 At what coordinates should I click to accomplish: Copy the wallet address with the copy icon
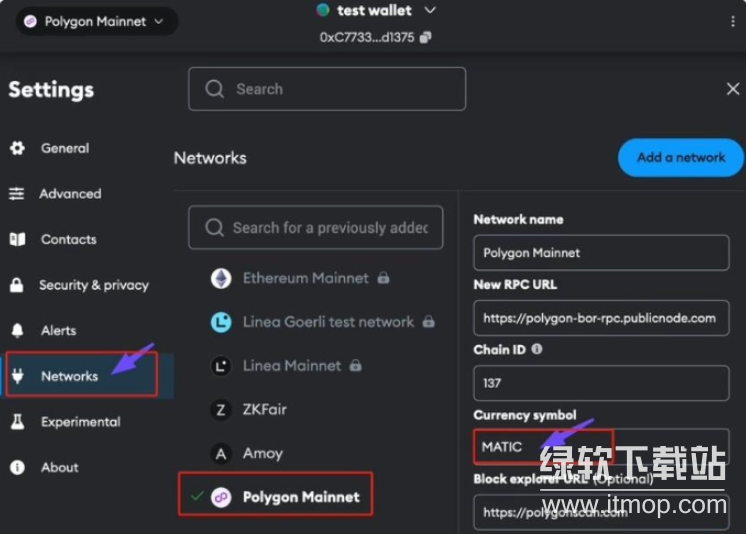(x=425, y=38)
